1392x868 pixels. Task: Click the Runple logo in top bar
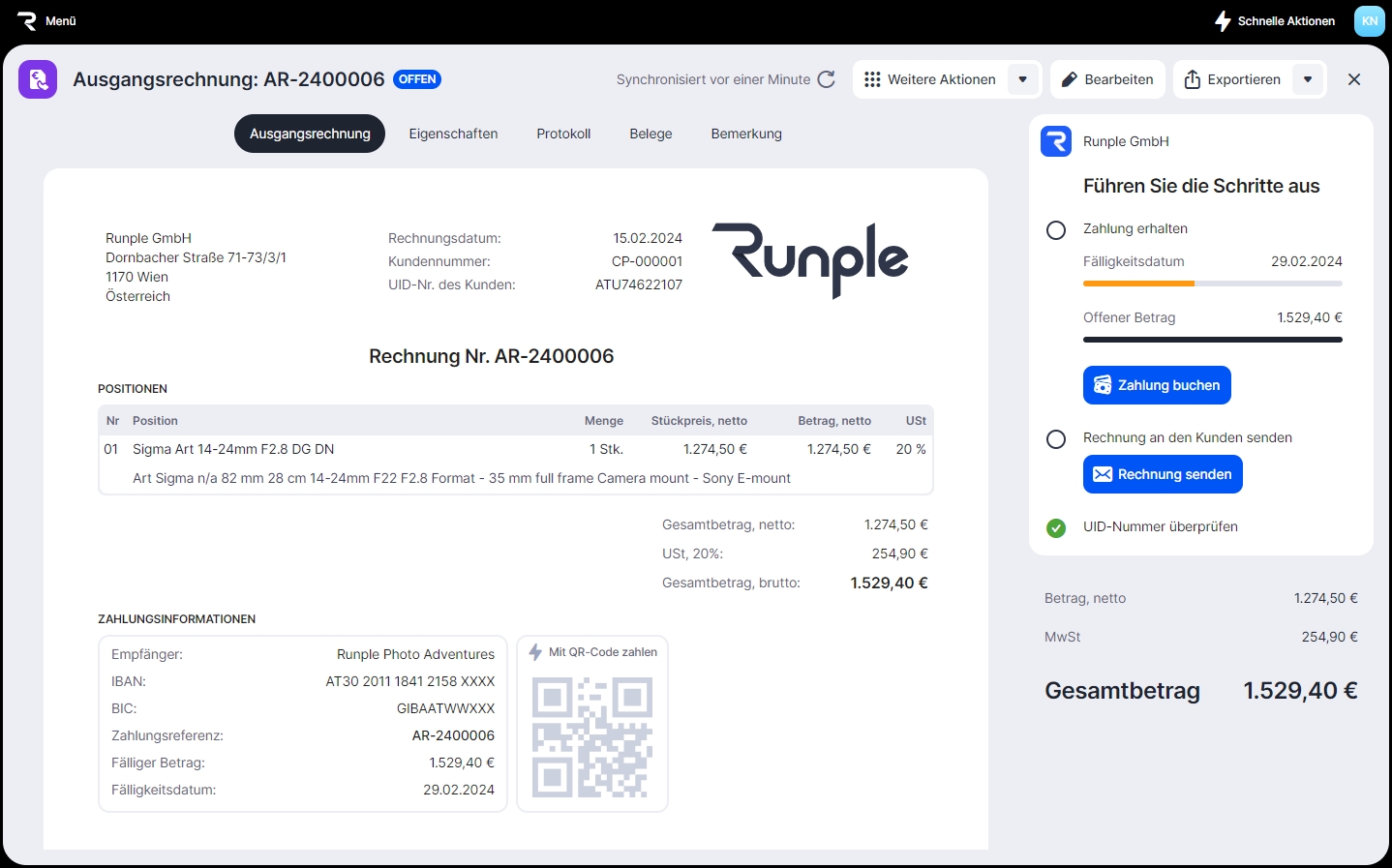point(27,20)
